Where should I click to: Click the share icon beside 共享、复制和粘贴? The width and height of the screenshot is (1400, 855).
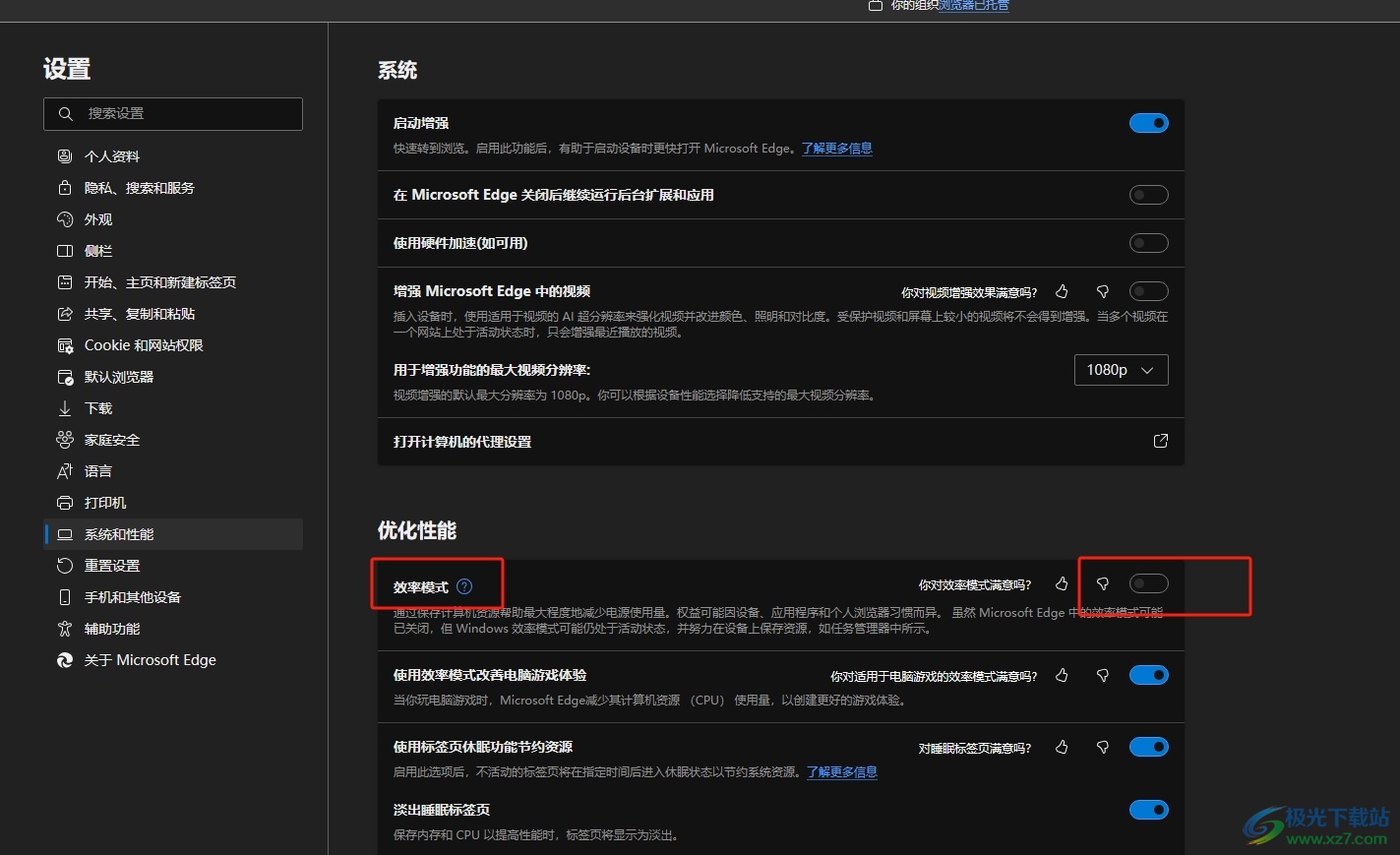click(x=65, y=314)
